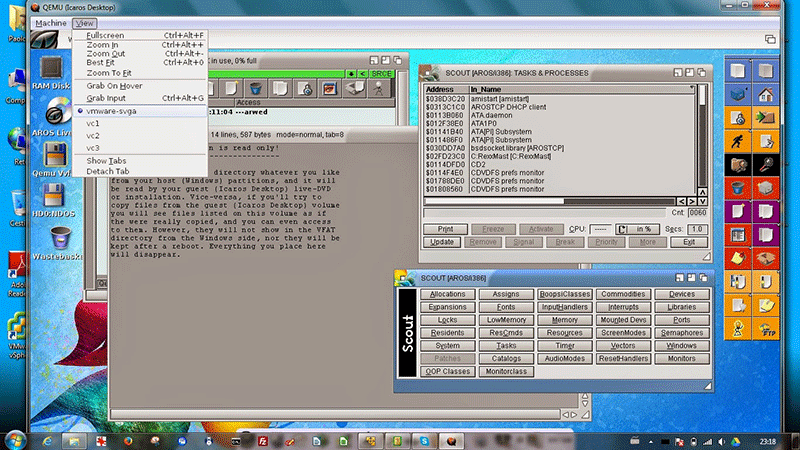
Task: Click Exit button in Tasks window
Action: click(x=689, y=242)
